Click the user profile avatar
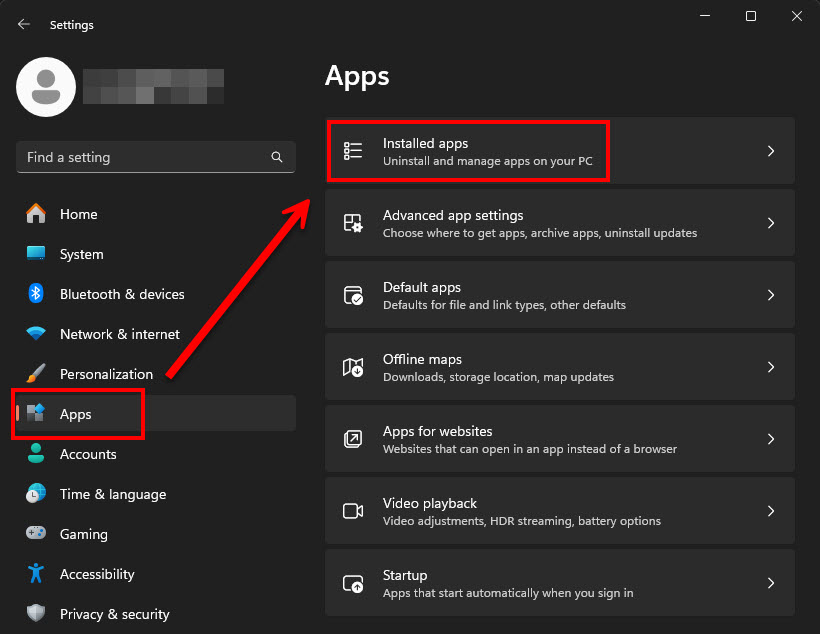This screenshot has height=634, width=820. point(46,87)
